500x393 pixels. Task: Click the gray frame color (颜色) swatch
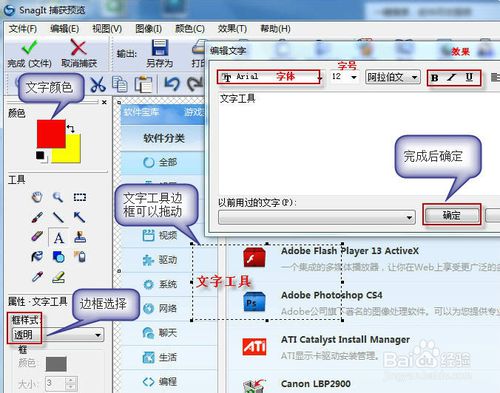click(56, 364)
